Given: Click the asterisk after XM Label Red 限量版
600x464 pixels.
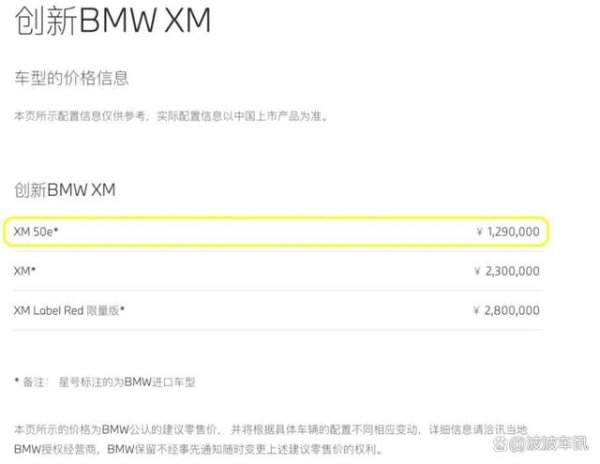Looking at the screenshot, I should click(x=122, y=308).
